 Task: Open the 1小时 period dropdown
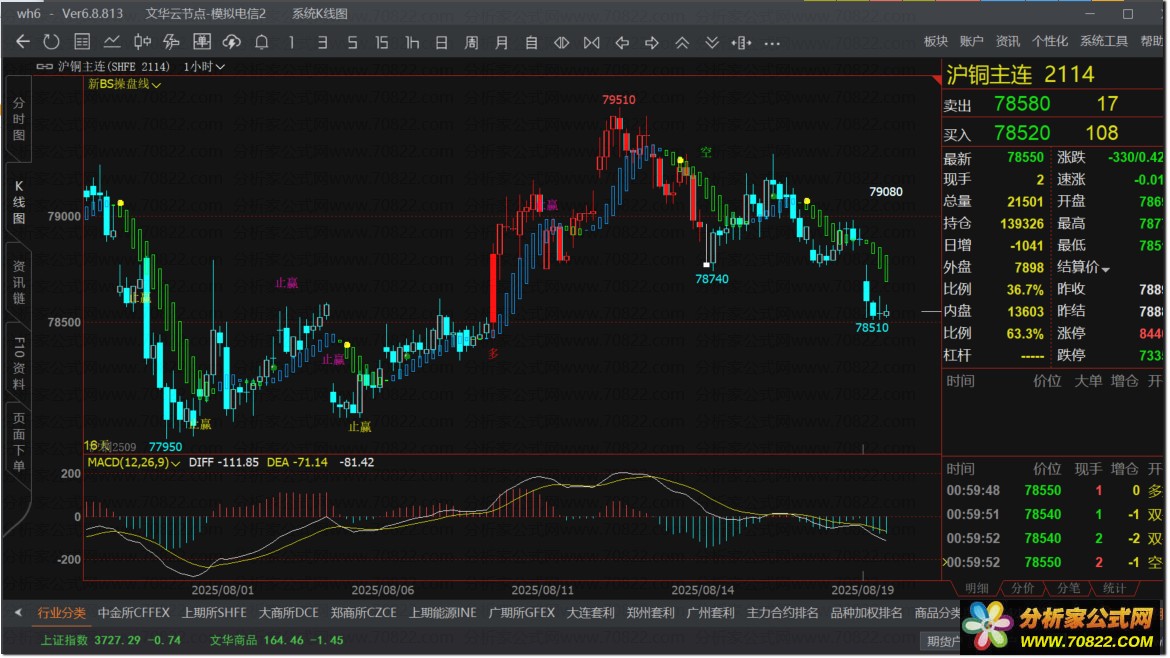pyautogui.click(x=204, y=66)
